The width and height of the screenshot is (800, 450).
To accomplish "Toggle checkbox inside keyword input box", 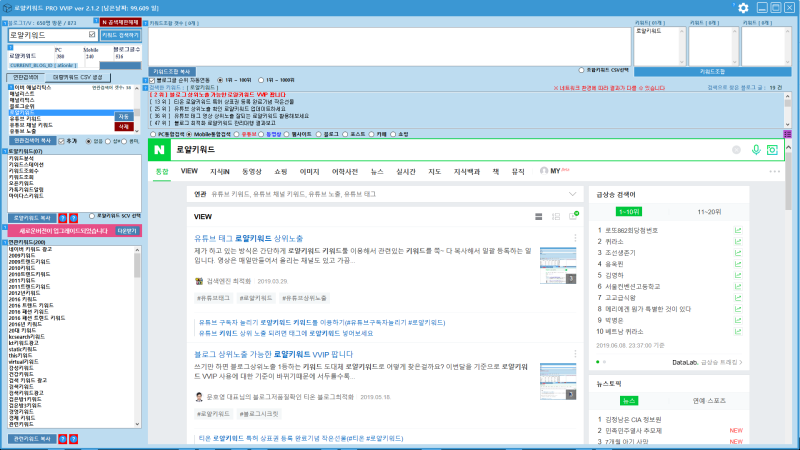I will click(x=92, y=35).
